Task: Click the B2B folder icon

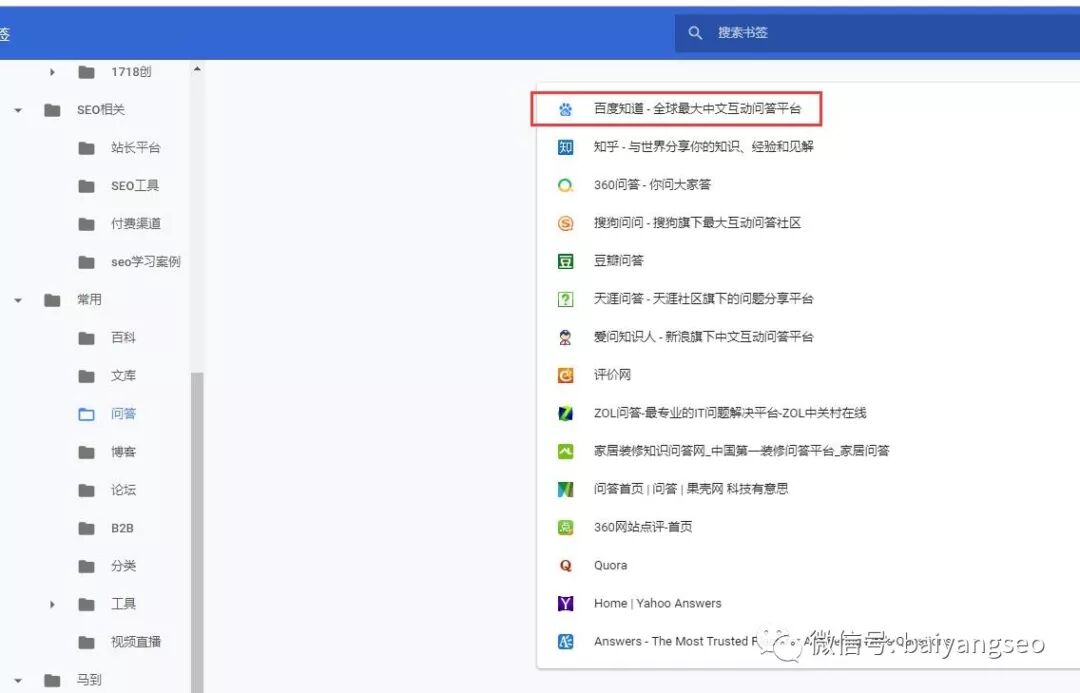Action: coord(87,528)
